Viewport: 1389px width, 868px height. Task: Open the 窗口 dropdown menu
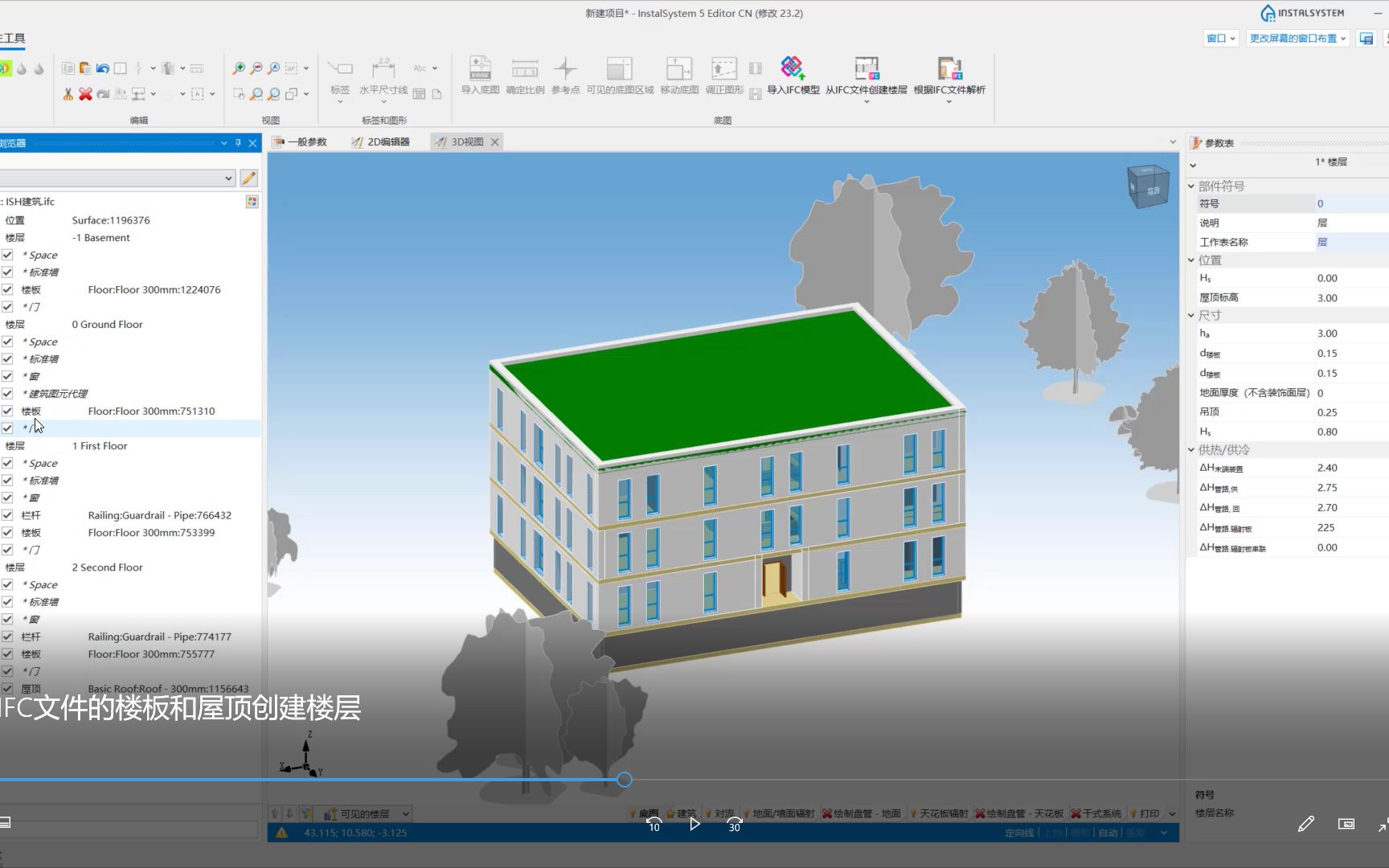1220,38
